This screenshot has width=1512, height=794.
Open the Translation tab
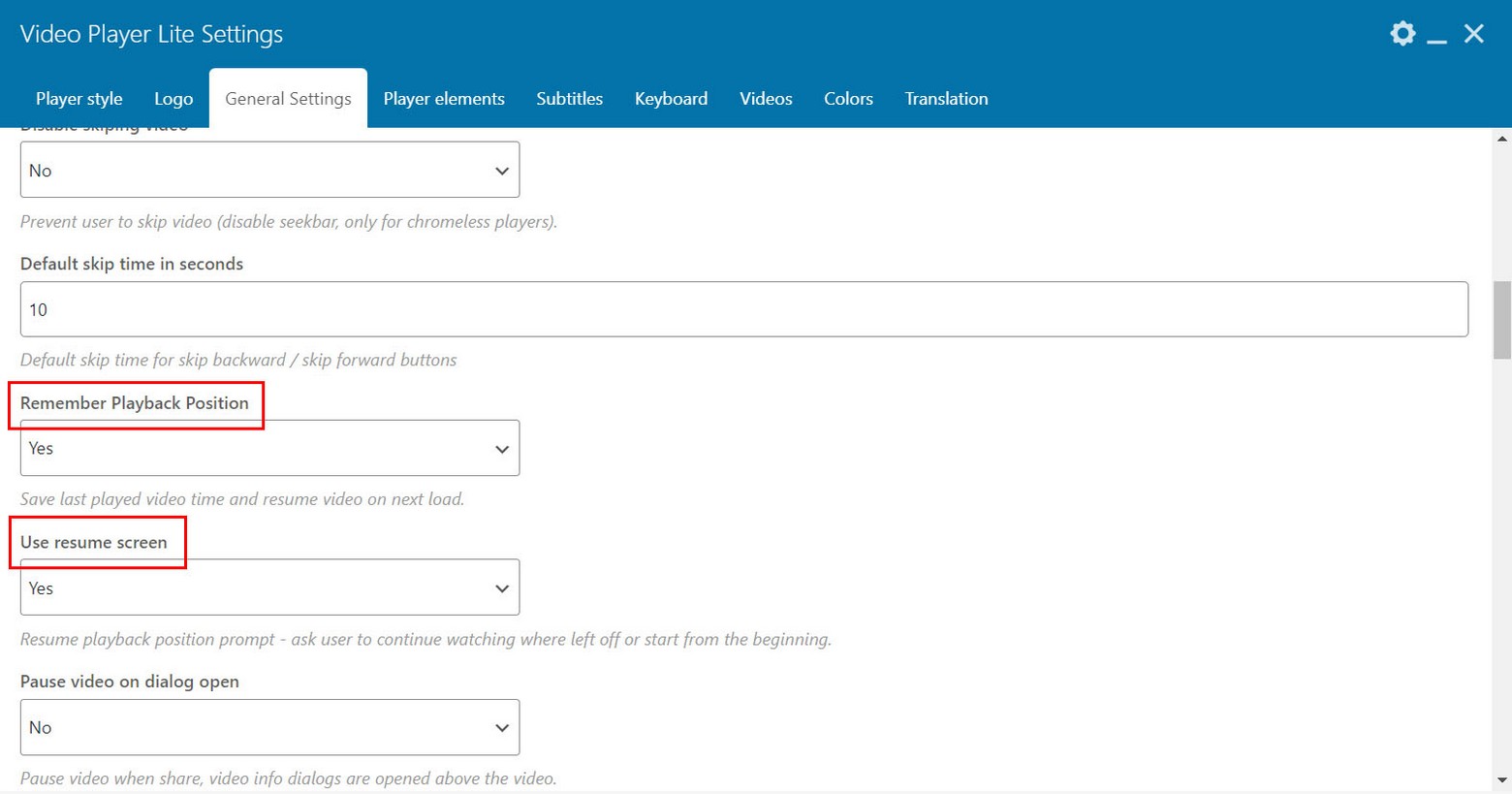tap(946, 99)
